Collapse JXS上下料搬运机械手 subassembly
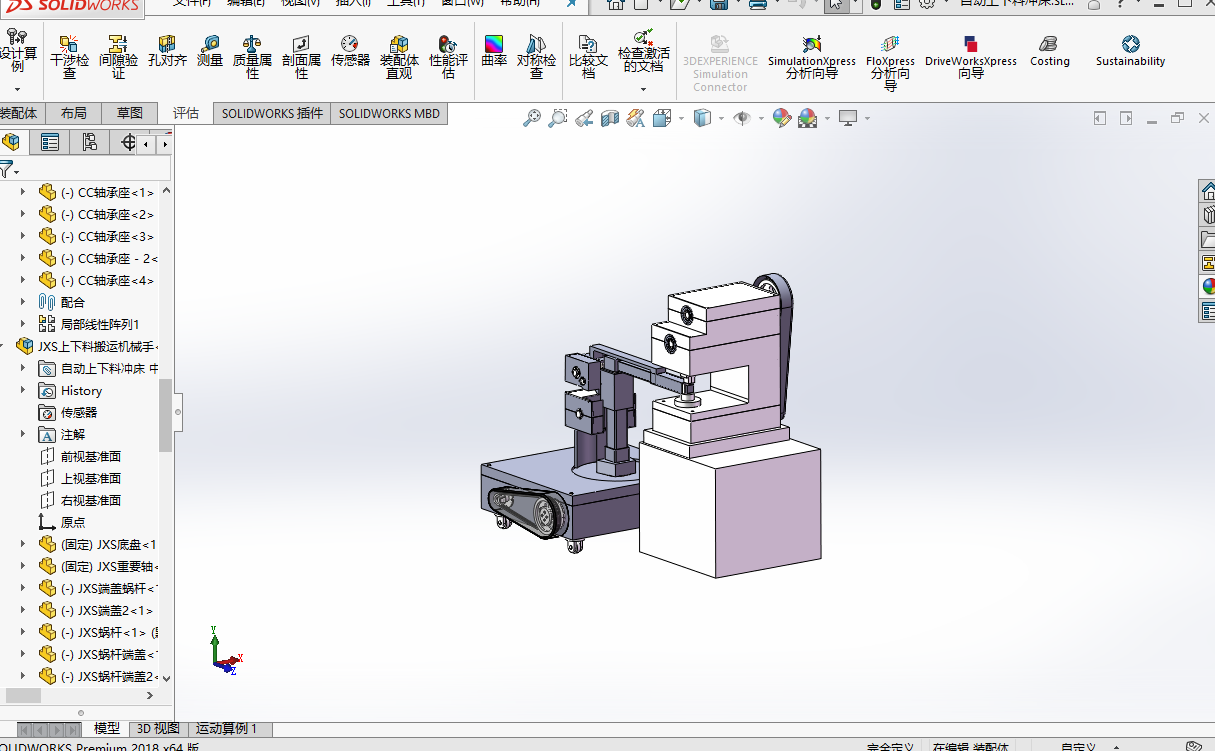1215x751 pixels. point(4,346)
